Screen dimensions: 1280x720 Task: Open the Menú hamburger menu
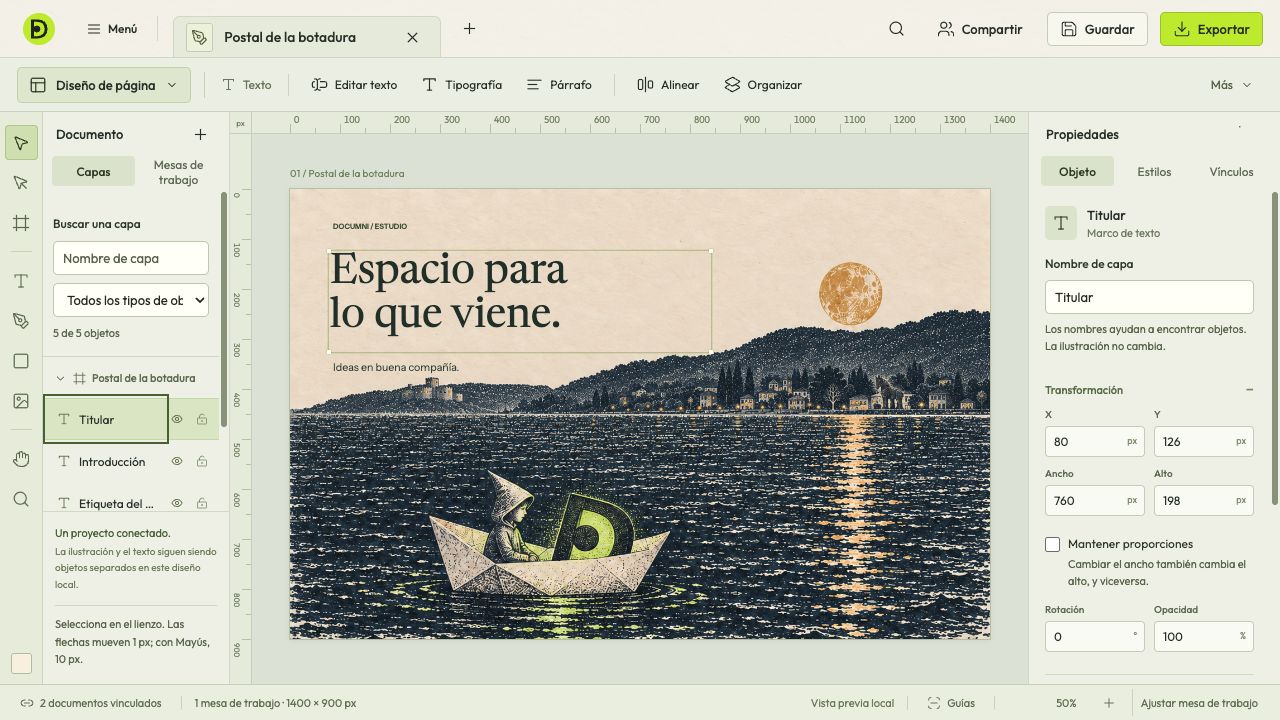click(111, 29)
